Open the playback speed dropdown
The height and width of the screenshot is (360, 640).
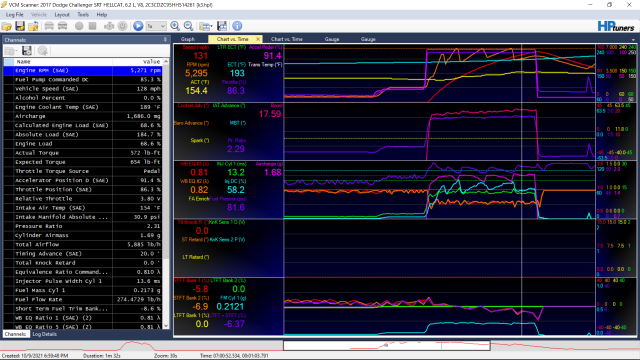coord(156,26)
